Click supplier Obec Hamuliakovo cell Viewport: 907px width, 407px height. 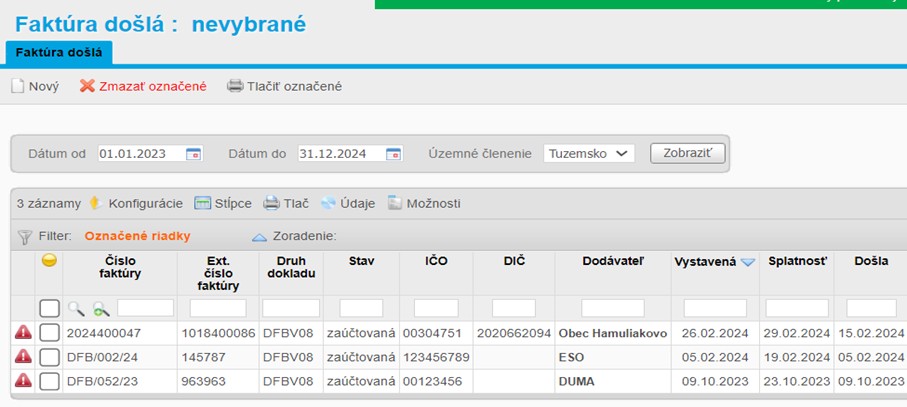[x=613, y=333]
